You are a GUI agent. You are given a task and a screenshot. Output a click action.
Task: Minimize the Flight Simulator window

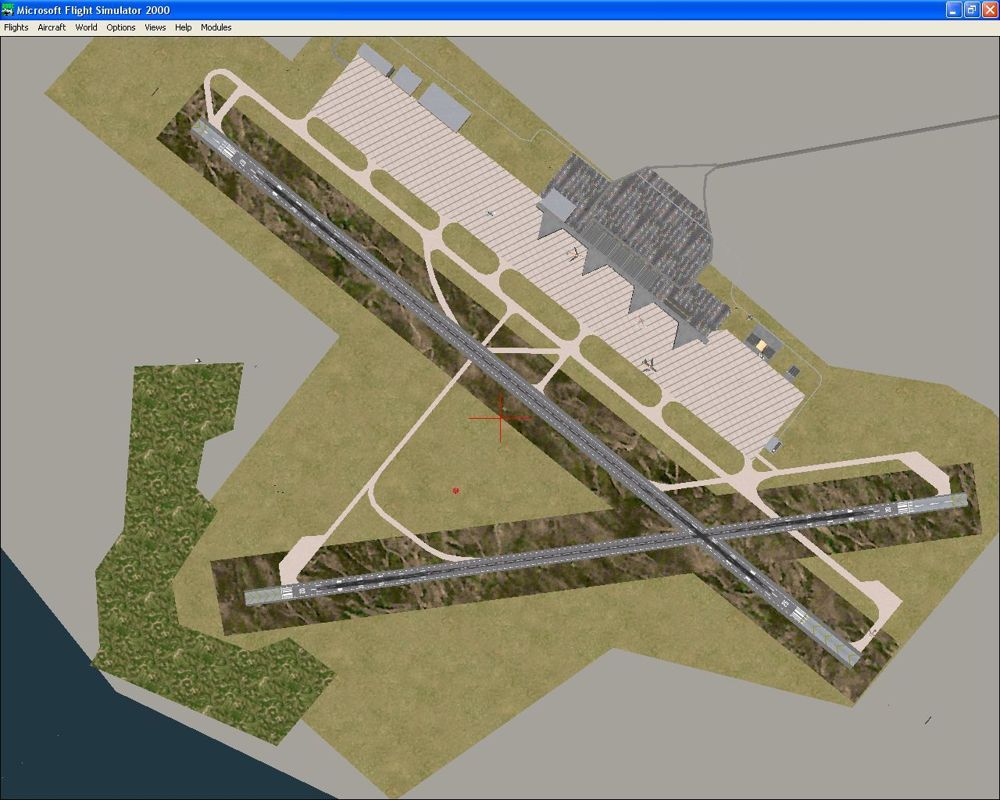click(953, 9)
